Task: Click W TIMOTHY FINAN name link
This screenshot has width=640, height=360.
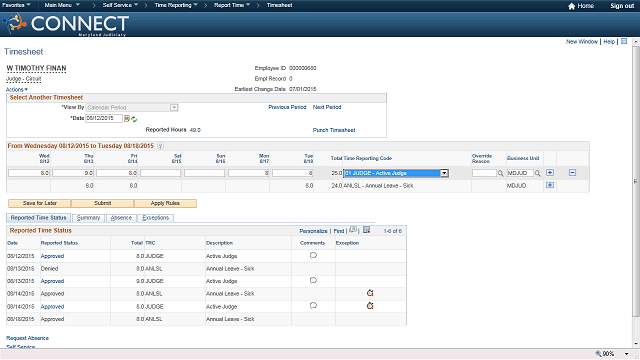Action: pos(36,68)
